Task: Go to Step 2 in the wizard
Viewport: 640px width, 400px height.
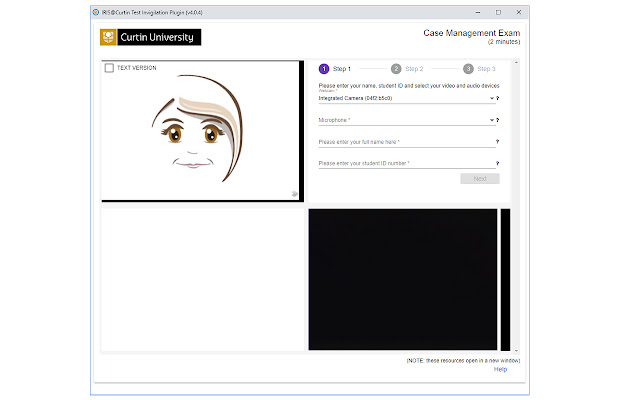Action: pos(397,69)
